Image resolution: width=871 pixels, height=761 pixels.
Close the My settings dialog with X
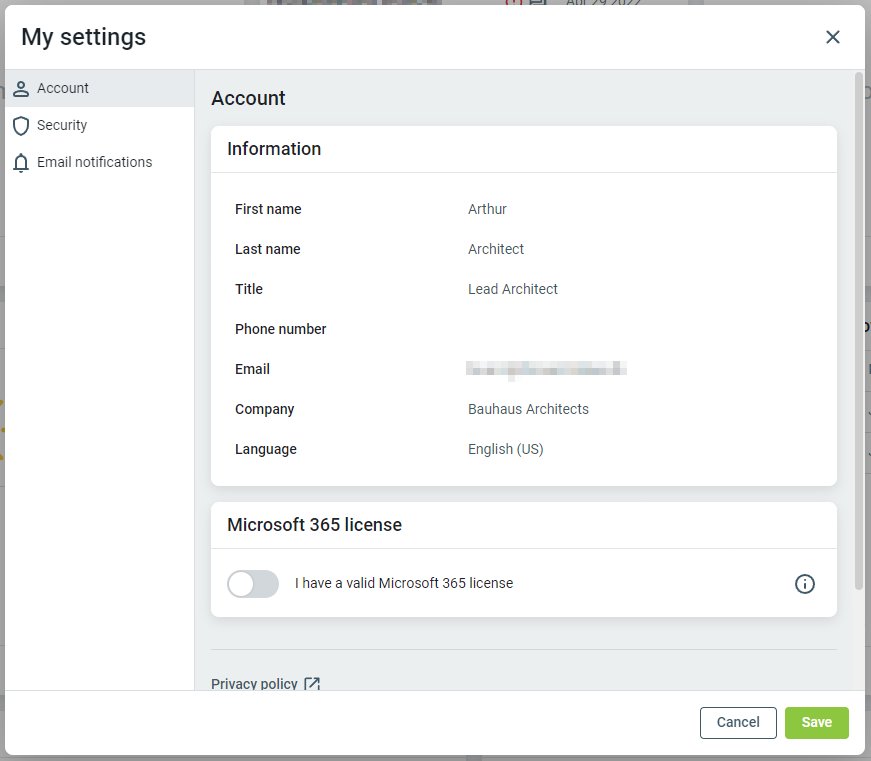832,37
